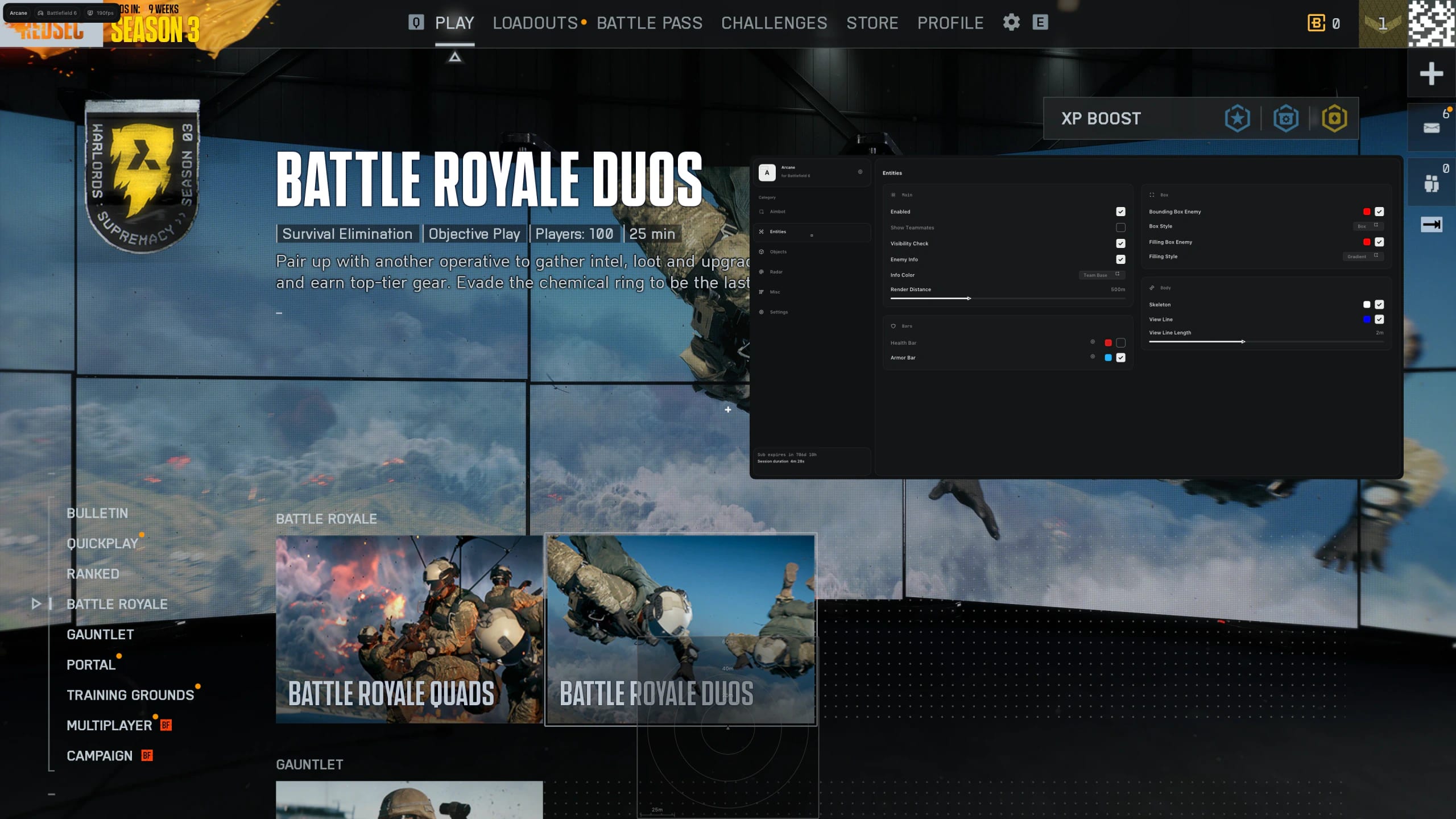Open the PROFILE tab

(x=950, y=23)
